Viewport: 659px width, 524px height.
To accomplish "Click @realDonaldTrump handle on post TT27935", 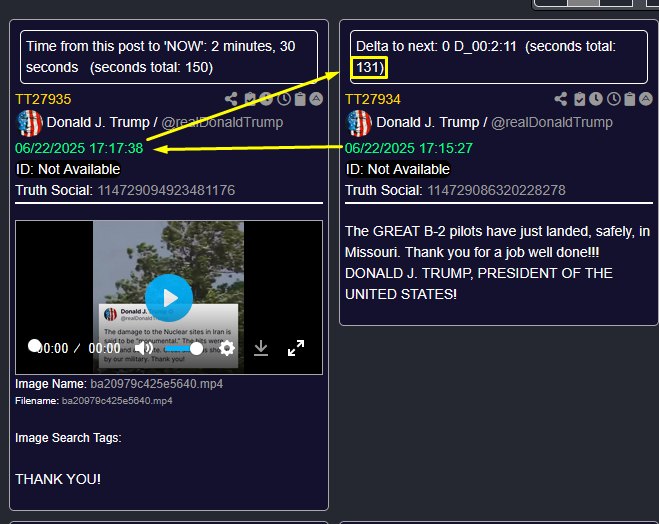I will click(222, 122).
